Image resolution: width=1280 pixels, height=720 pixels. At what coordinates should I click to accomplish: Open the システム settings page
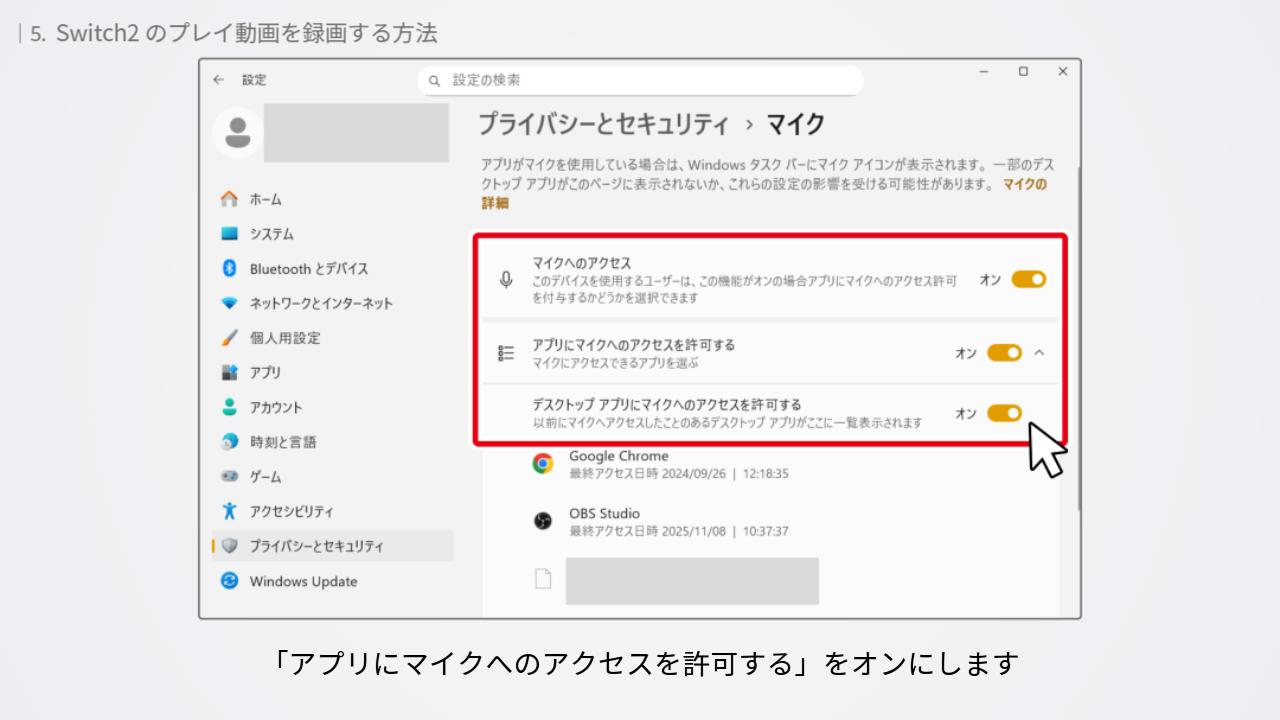point(271,234)
